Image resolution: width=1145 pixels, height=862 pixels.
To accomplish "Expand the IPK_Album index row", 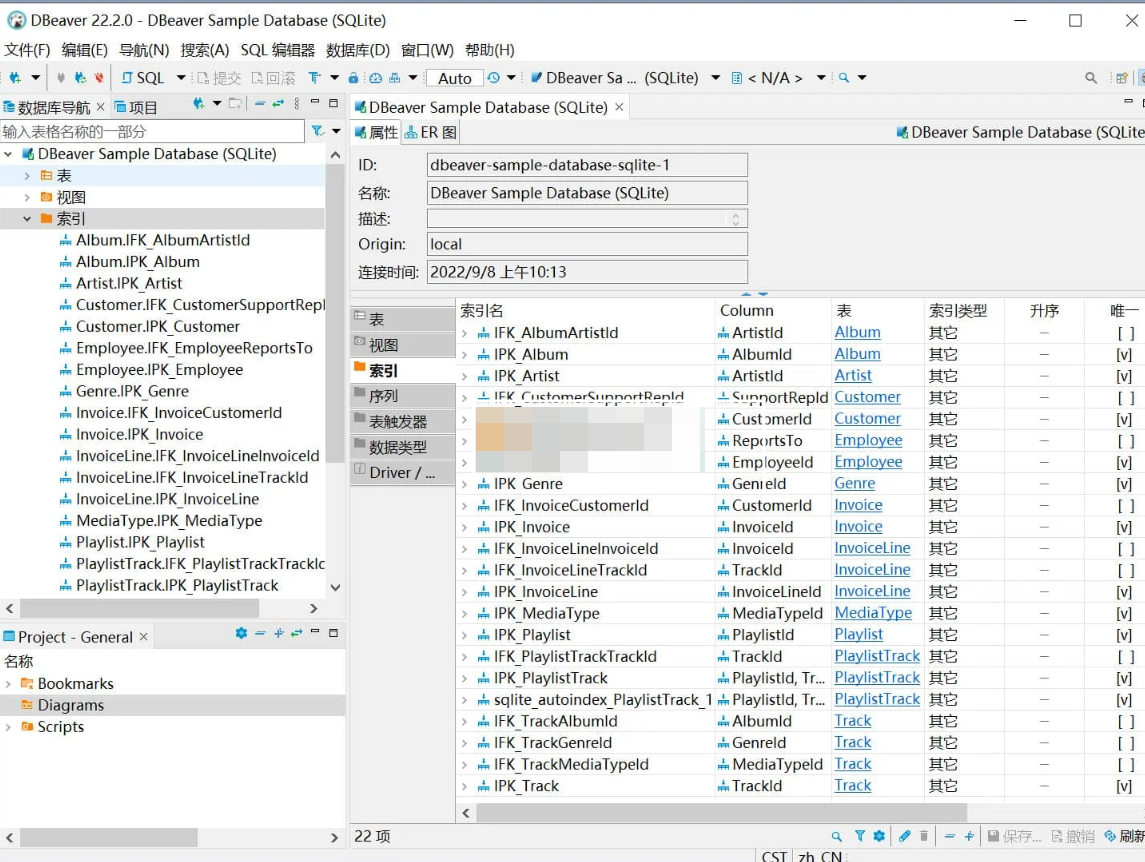I will (x=466, y=354).
